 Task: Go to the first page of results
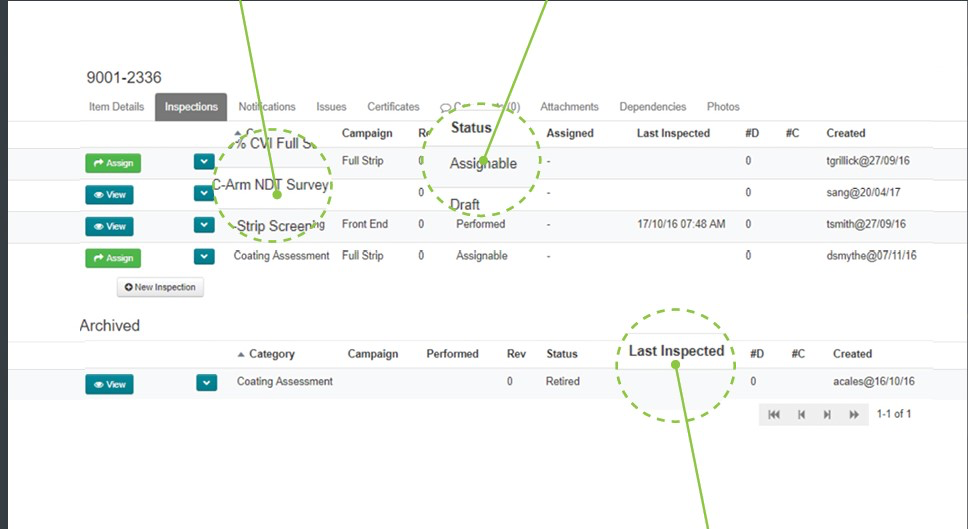pyautogui.click(x=774, y=415)
